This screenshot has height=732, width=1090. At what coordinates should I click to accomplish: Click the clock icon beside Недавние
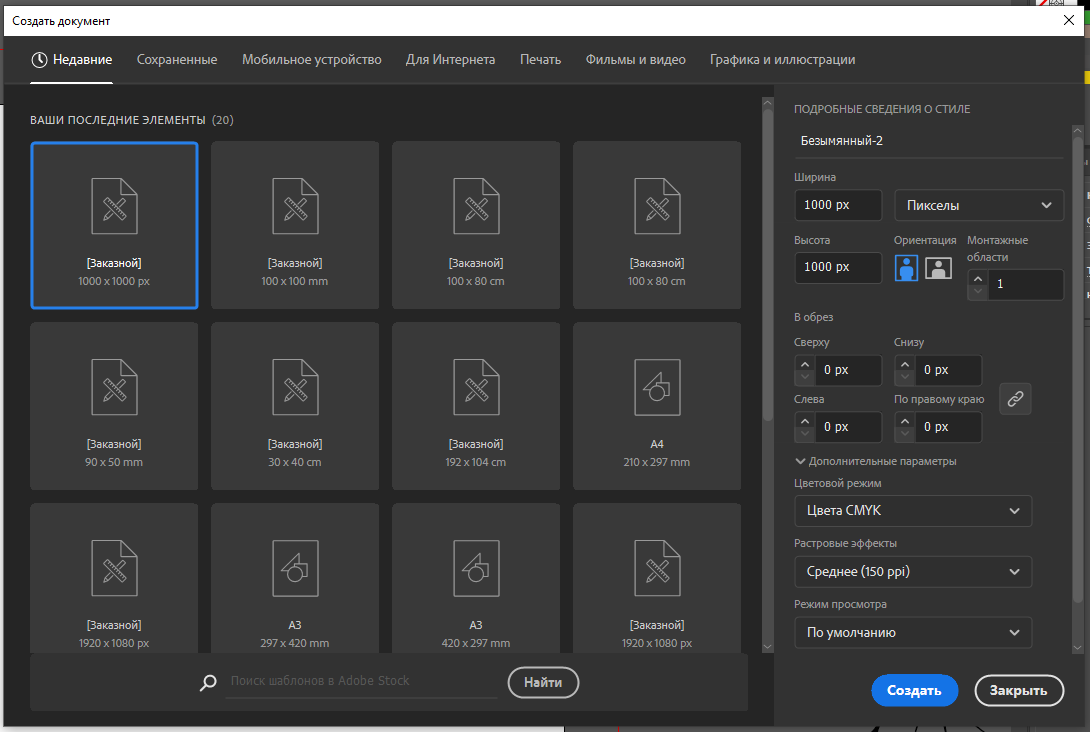[x=40, y=60]
